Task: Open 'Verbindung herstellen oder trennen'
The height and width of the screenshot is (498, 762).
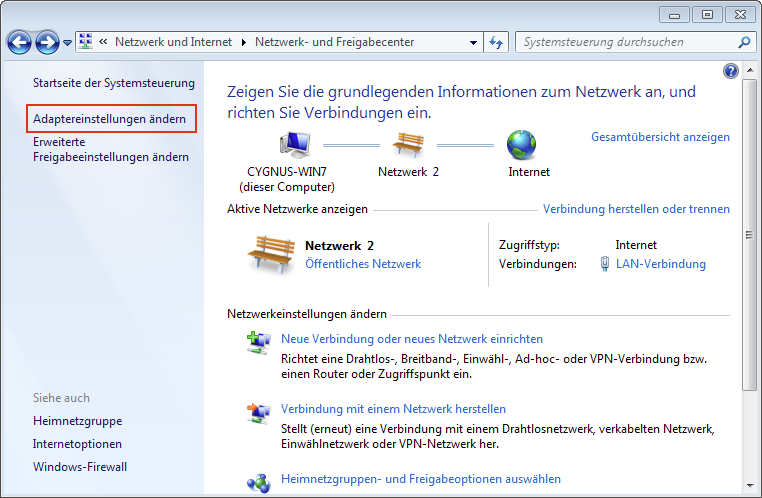Action: click(x=636, y=209)
